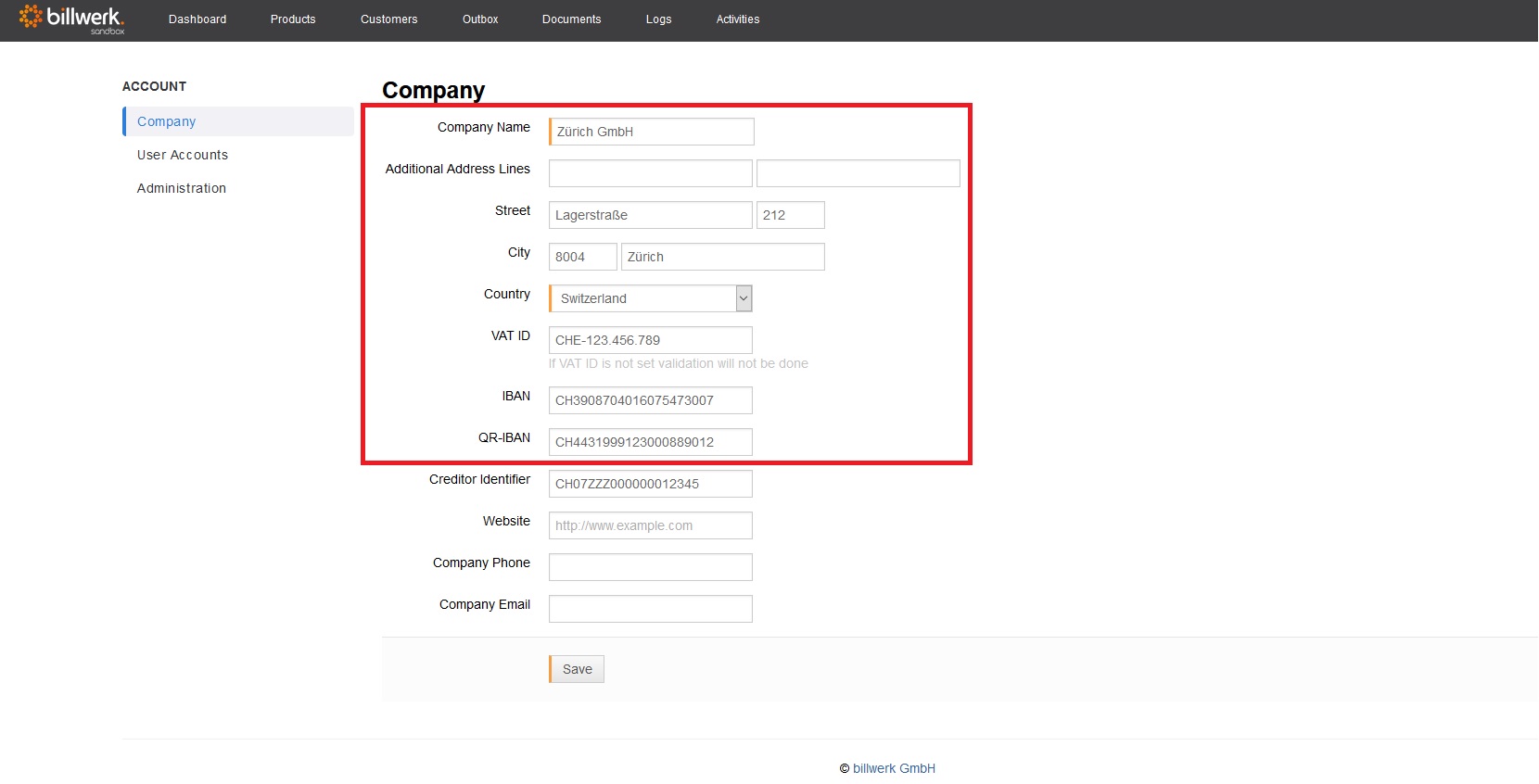Image resolution: width=1539 pixels, height=784 pixels.
Task: Click the Company page heading
Action: coord(434,90)
